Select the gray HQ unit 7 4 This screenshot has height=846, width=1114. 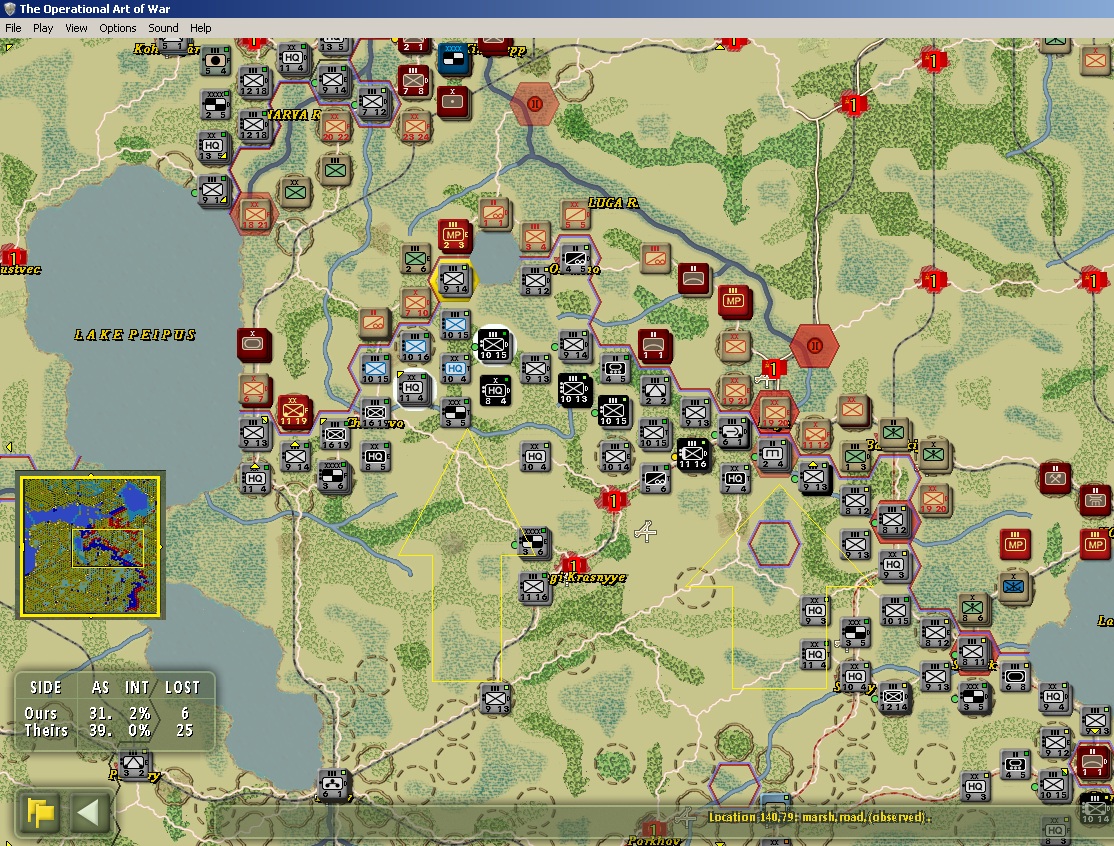coord(734,479)
